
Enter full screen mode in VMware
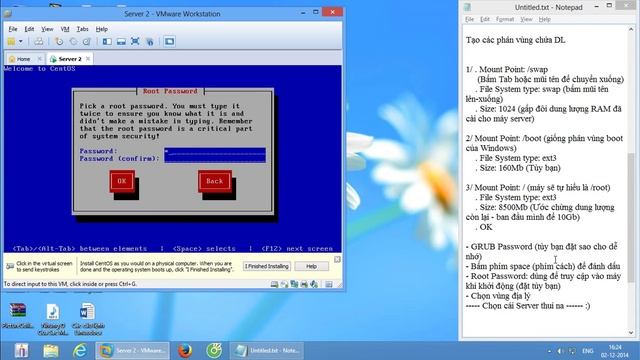[135, 41]
